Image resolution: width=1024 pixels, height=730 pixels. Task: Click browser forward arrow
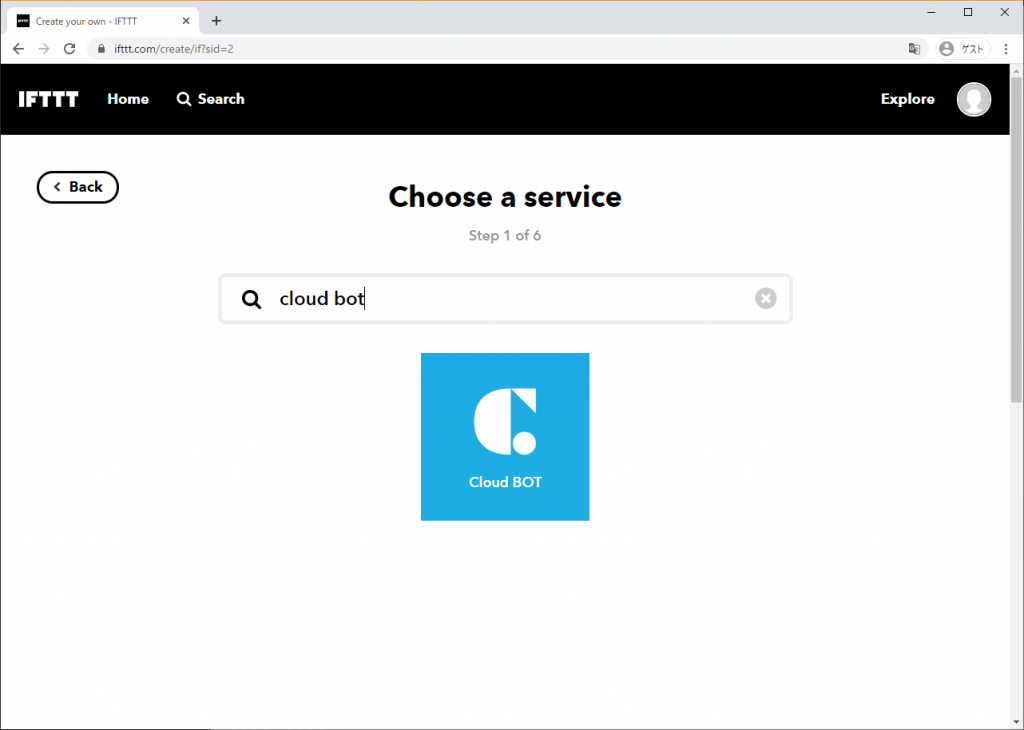click(x=44, y=49)
